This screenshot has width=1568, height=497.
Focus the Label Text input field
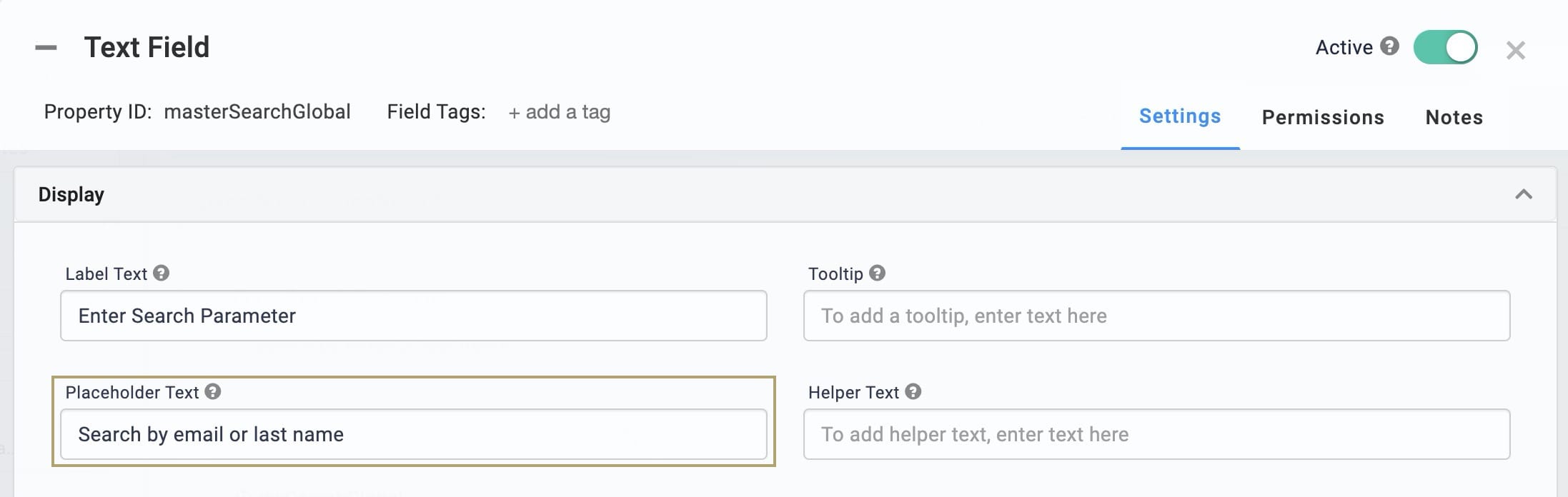[414, 316]
